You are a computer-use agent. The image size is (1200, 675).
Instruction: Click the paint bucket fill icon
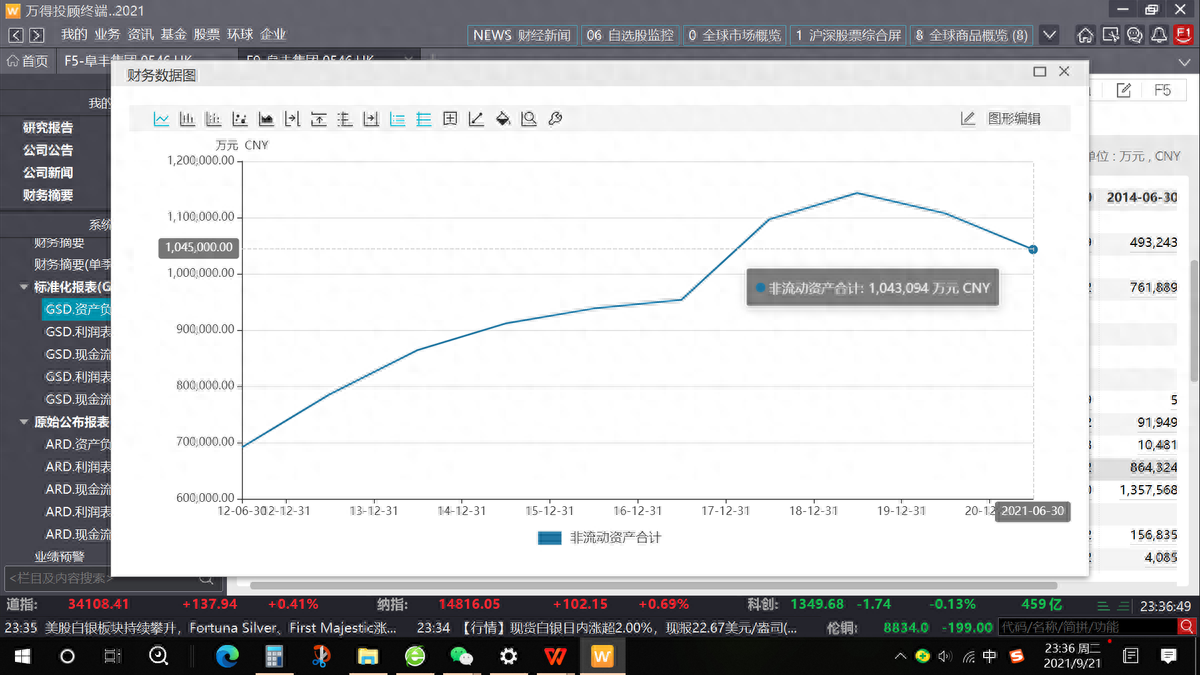[503, 119]
